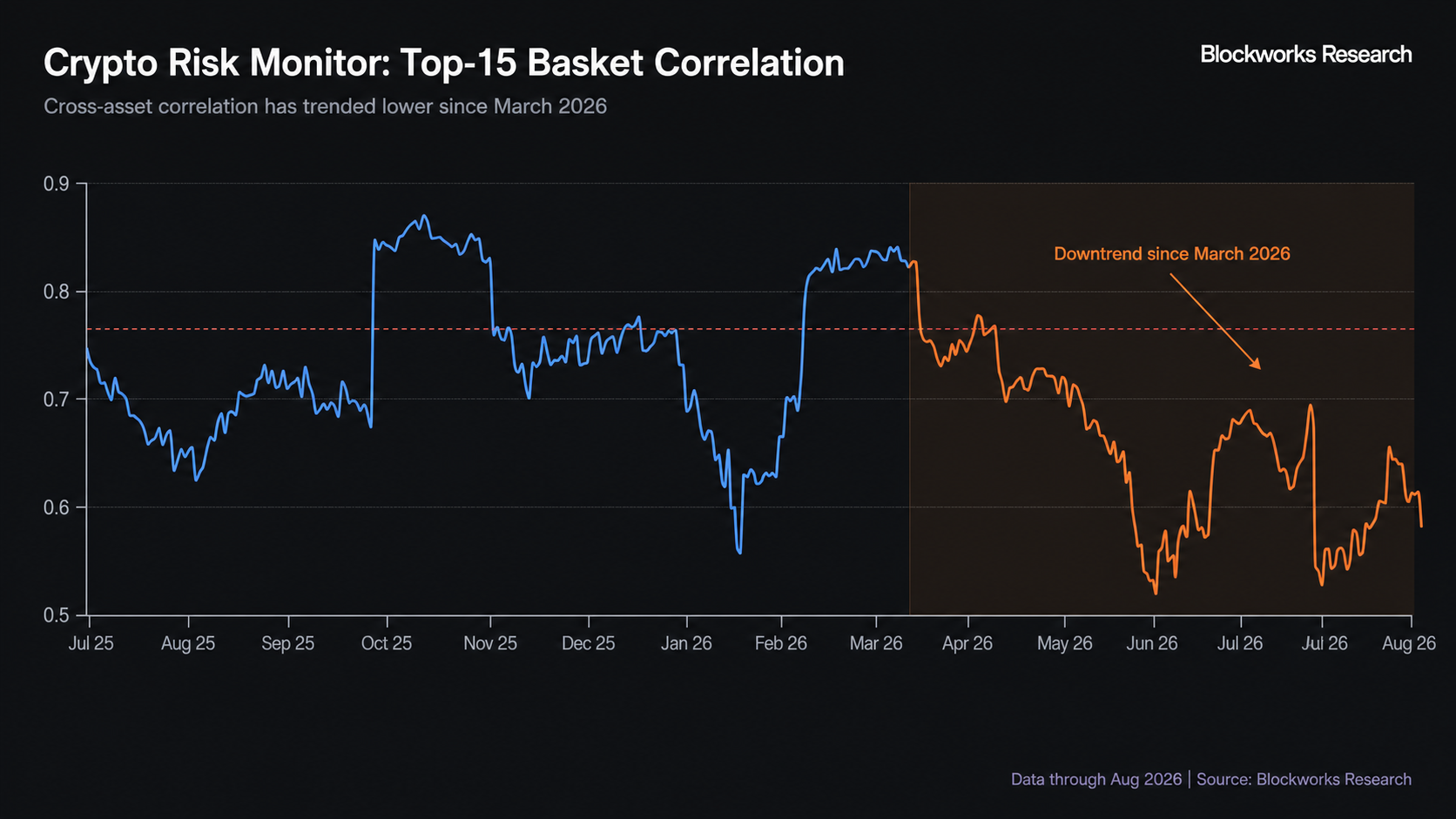Viewport: 1456px width, 819px height.
Task: Select the Jan 26 x-axis tick label
Action: [x=686, y=643]
